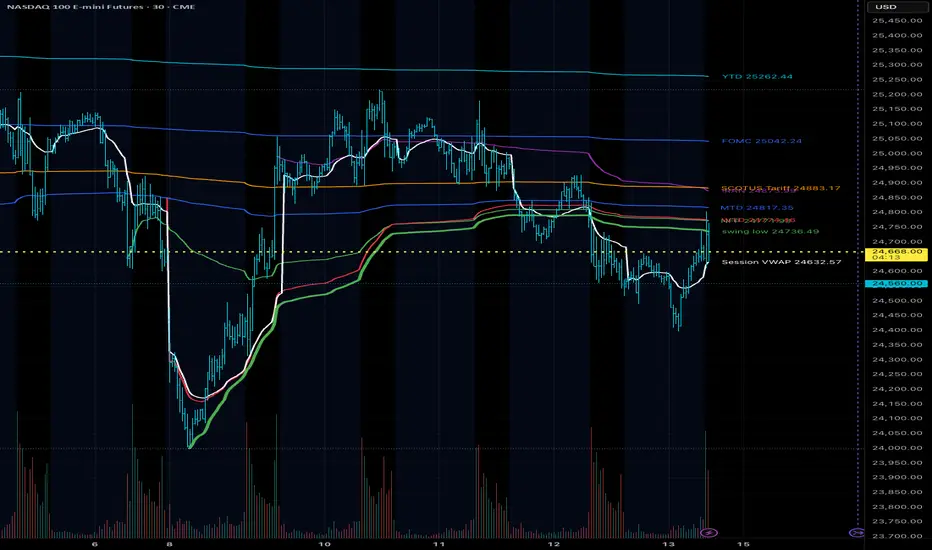932x550 pixels.
Task: Click the 23,700.00 price axis tick
Action: [897, 536]
